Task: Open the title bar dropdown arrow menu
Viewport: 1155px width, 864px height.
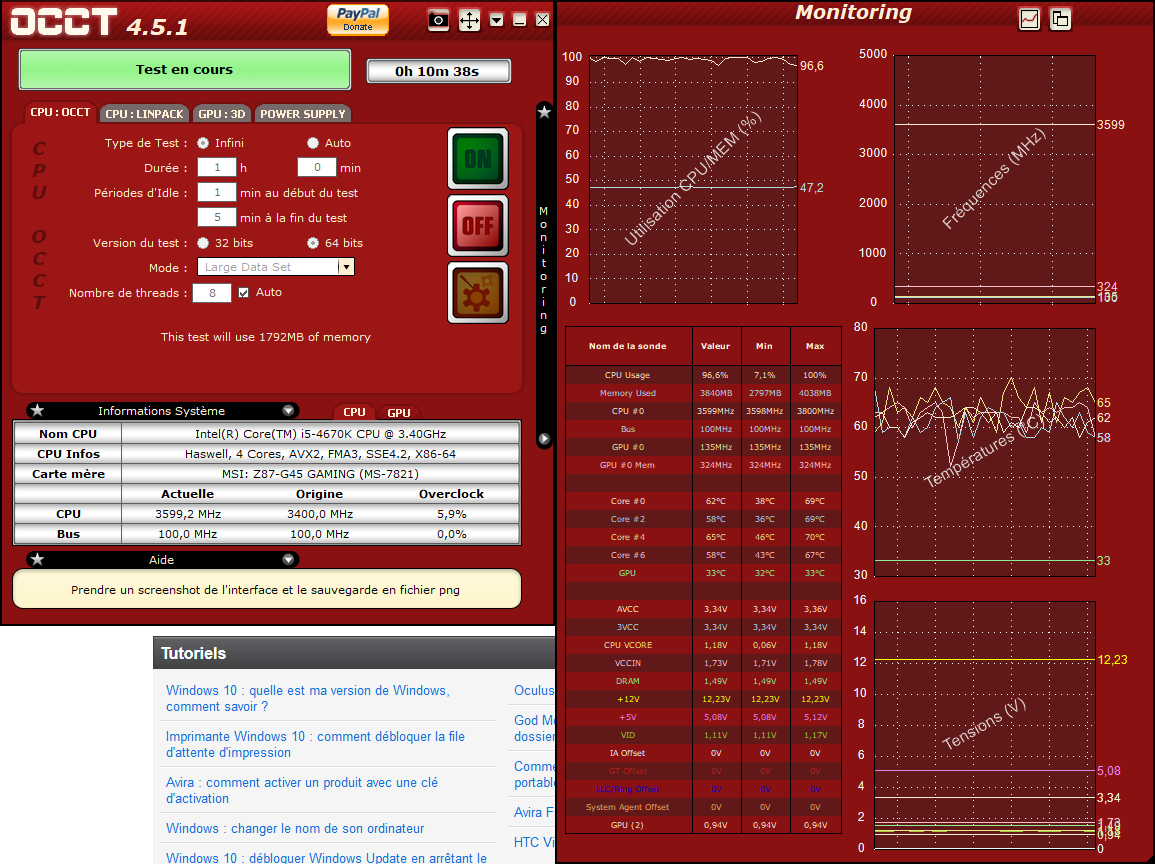Action: [496, 20]
